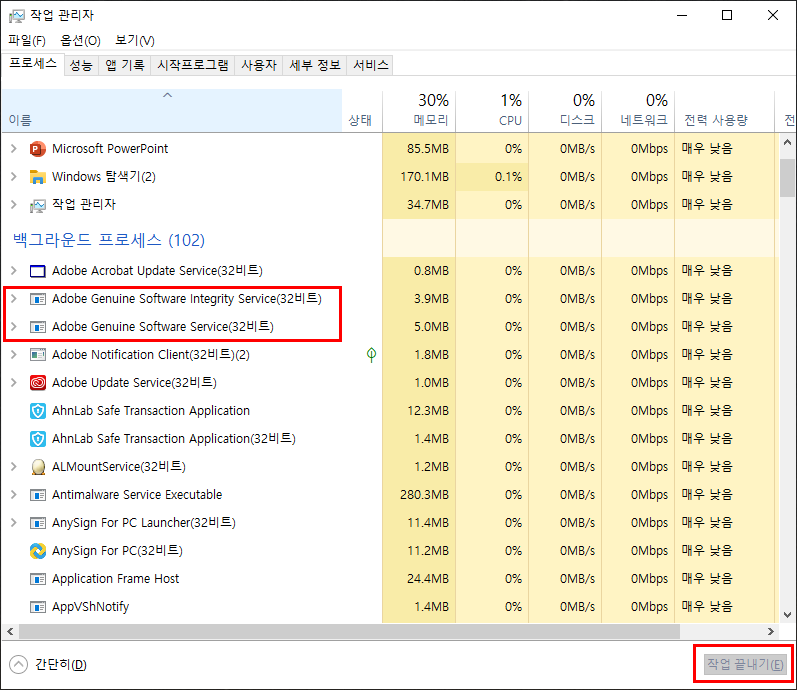
Task: Click the Microsoft PowerPoint process icon
Action: pyautogui.click(x=38, y=149)
